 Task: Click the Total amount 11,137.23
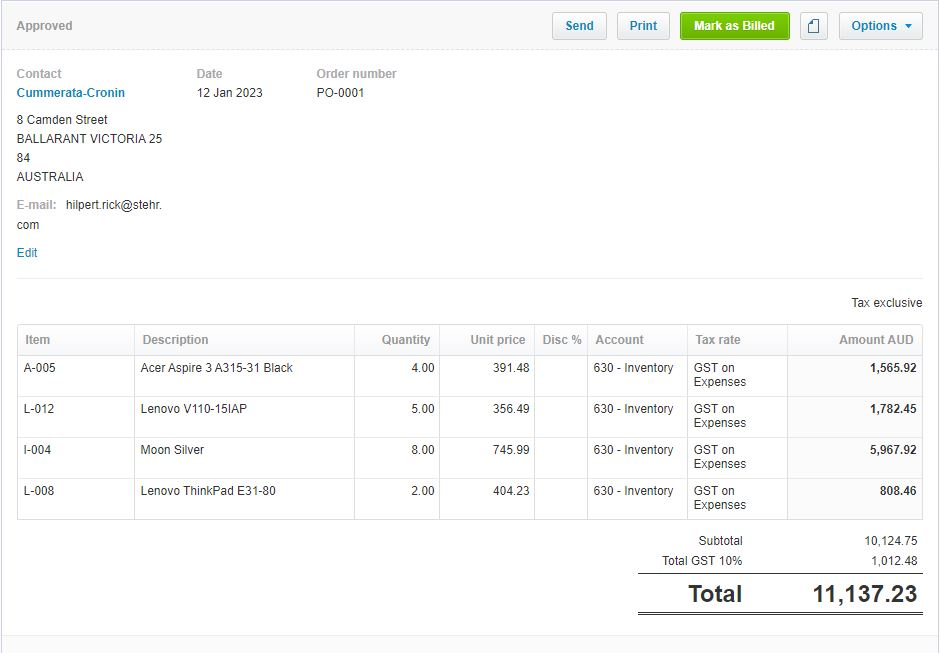click(865, 594)
